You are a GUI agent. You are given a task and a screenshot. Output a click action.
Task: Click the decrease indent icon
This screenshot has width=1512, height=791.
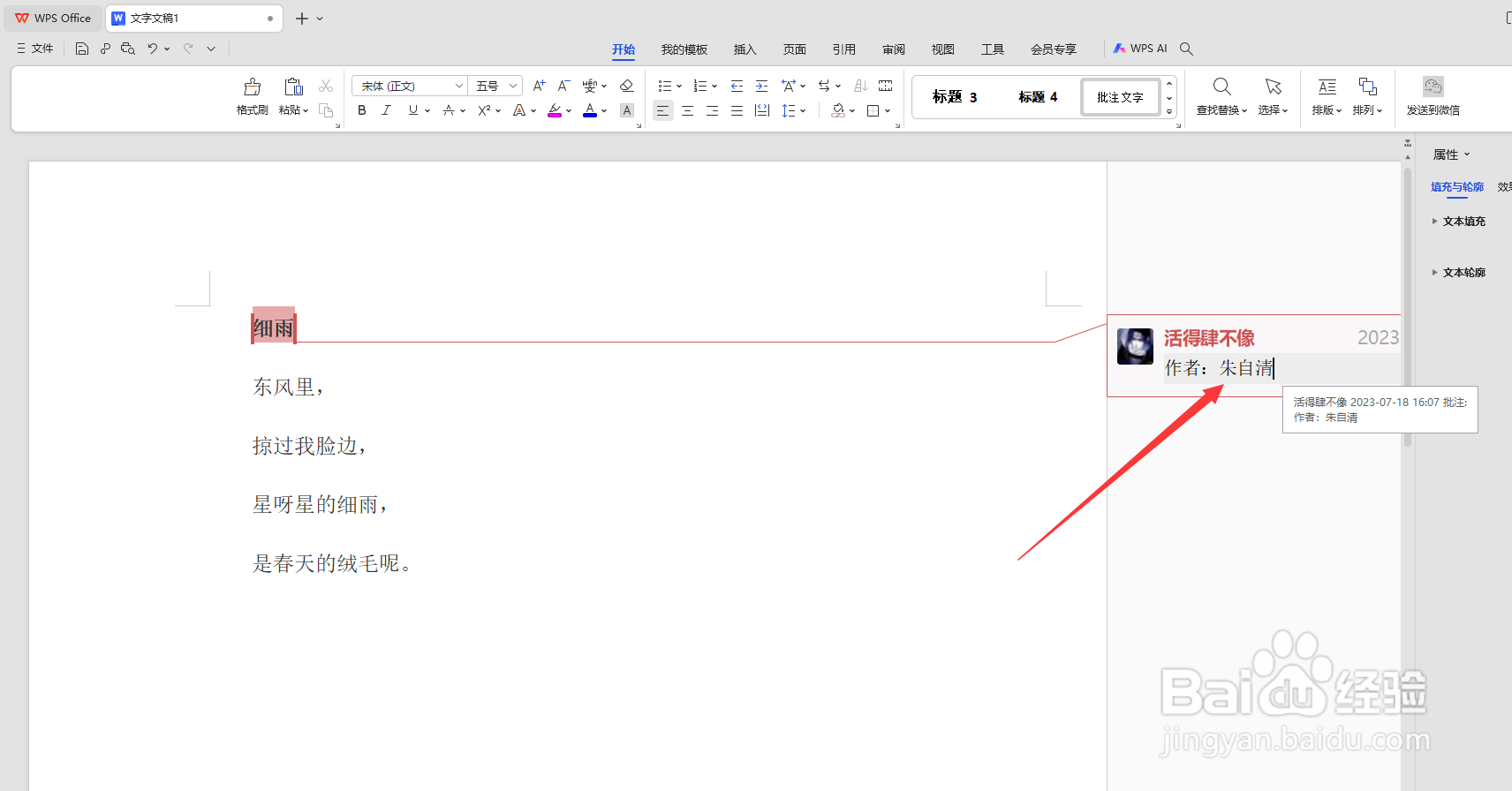[x=737, y=86]
